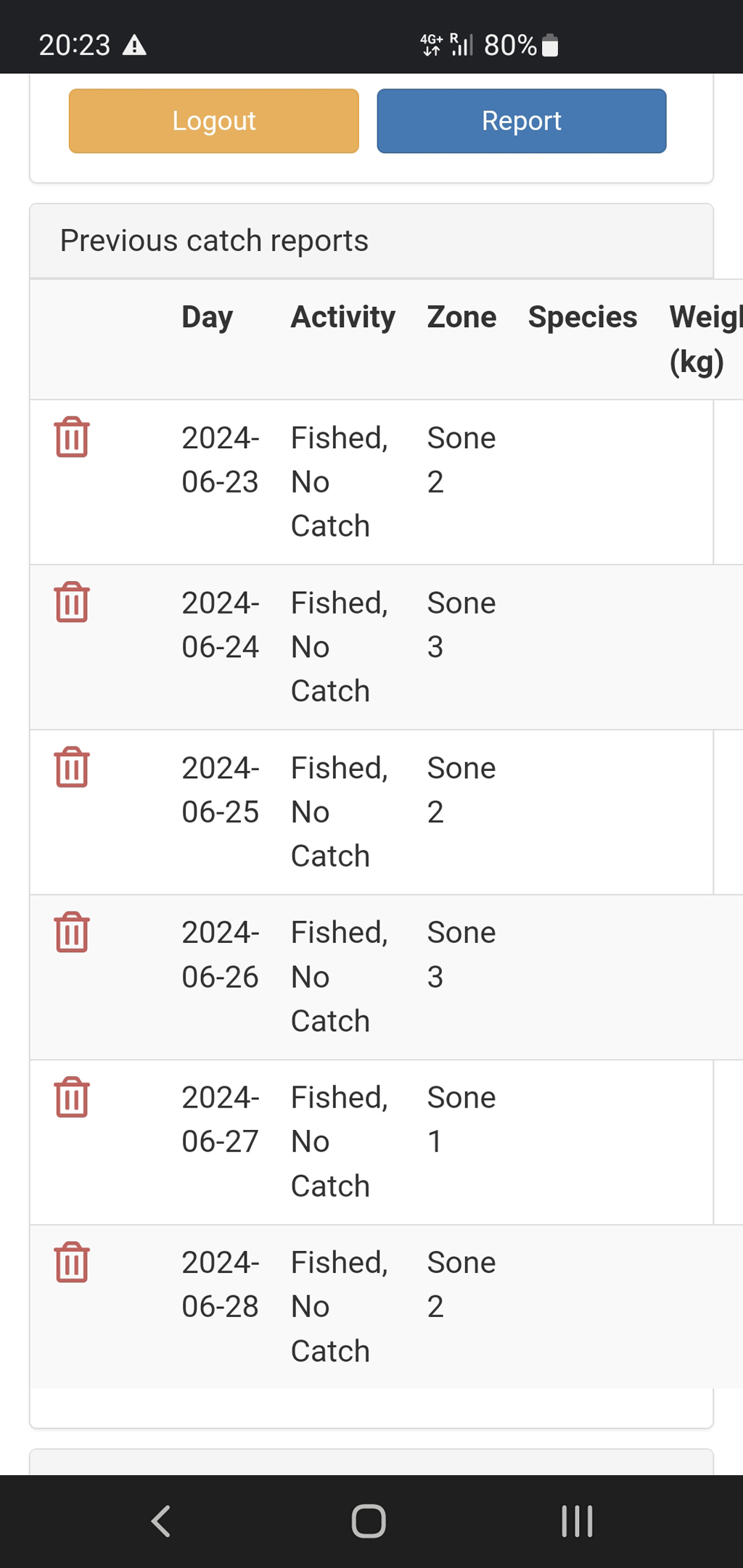
Task: Tap Sone 1 zone in 06-27 row
Action: (x=461, y=1119)
